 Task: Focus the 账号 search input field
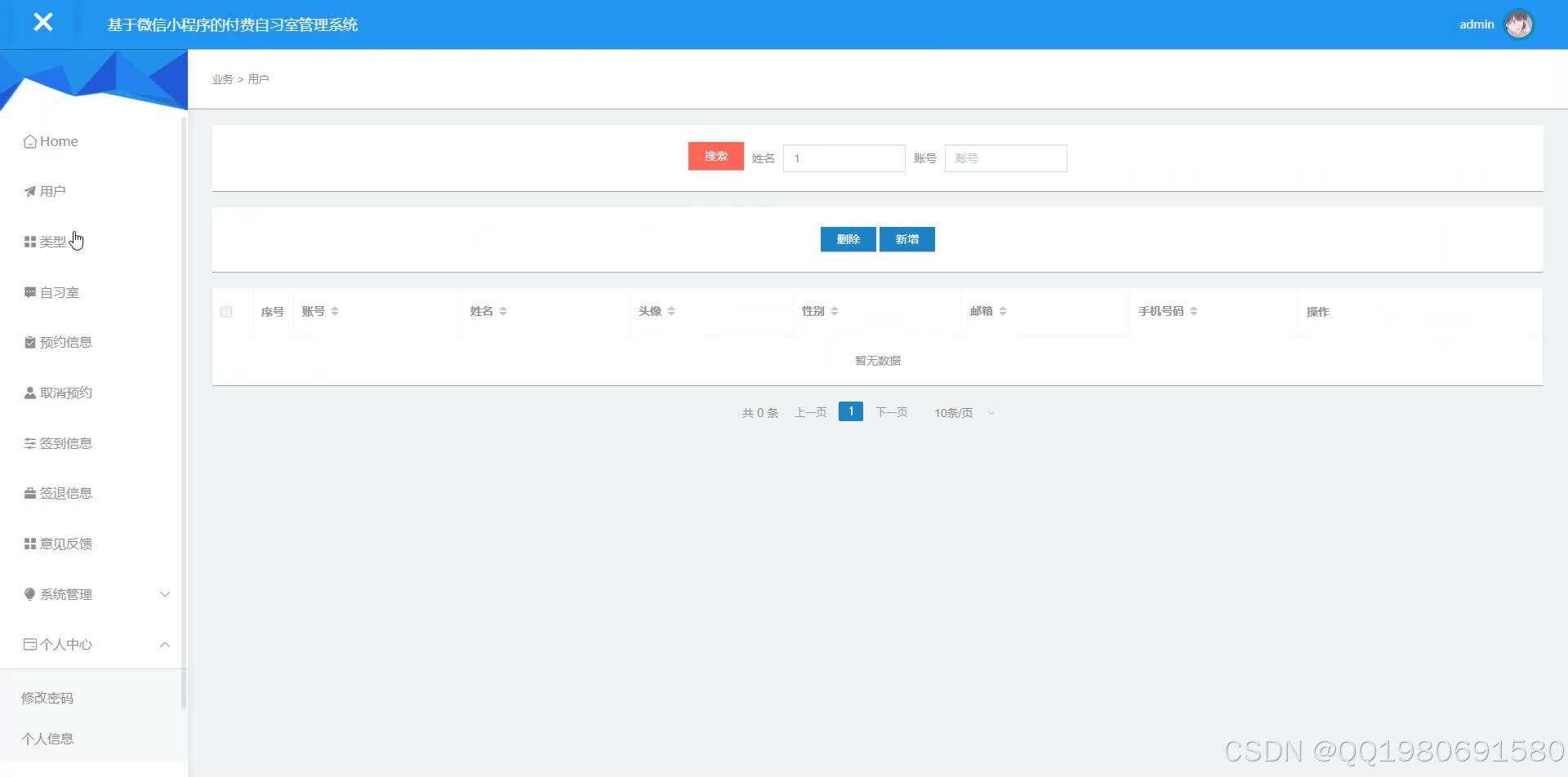coord(1006,158)
